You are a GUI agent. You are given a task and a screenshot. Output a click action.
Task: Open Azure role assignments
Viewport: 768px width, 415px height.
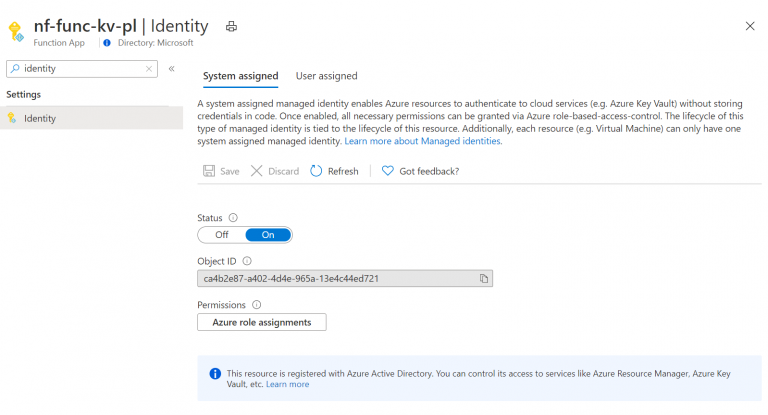(262, 322)
